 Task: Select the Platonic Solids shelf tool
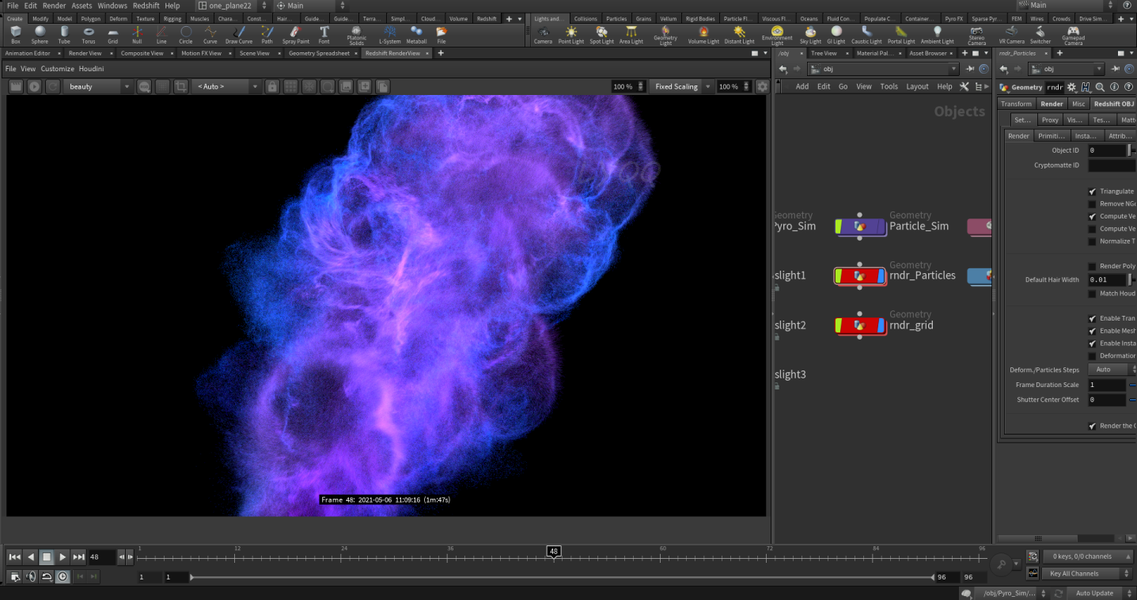point(356,36)
